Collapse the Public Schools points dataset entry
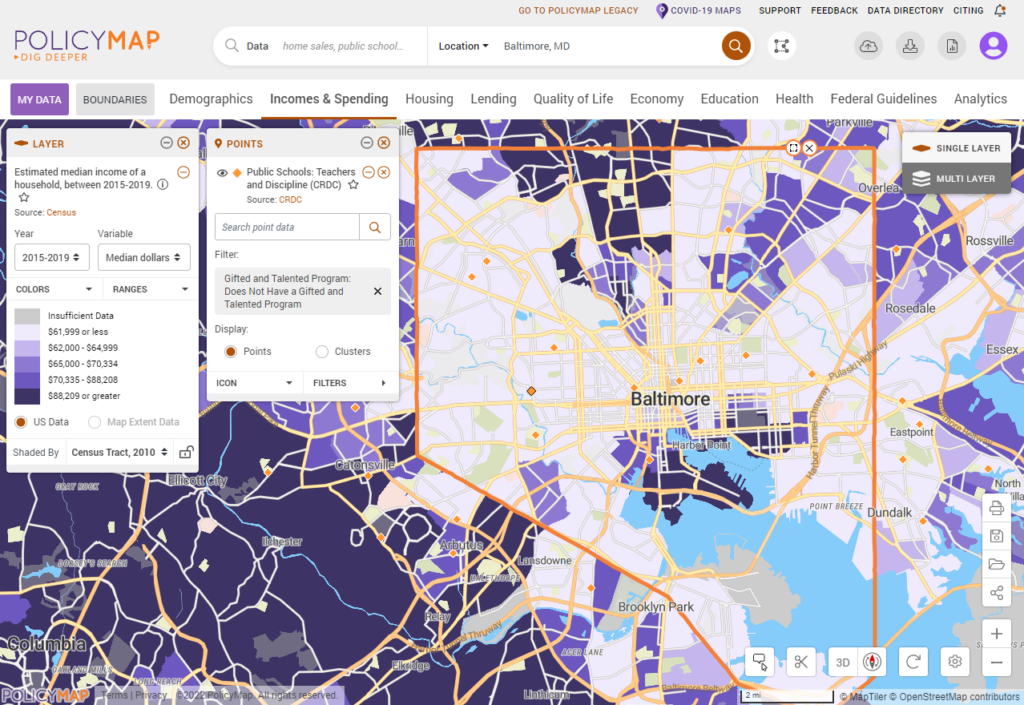 368,172
